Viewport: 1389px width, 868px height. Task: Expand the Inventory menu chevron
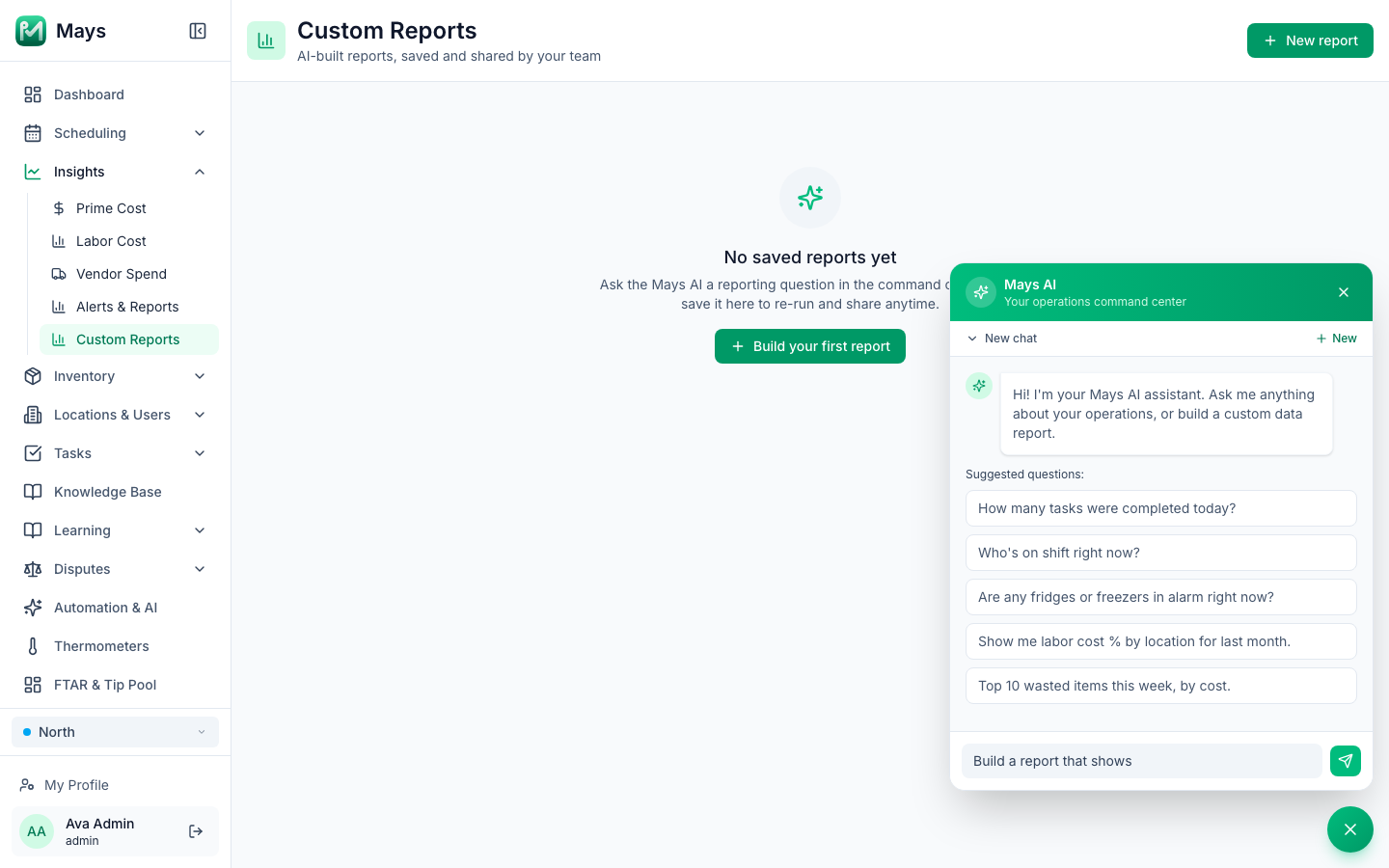(200, 376)
